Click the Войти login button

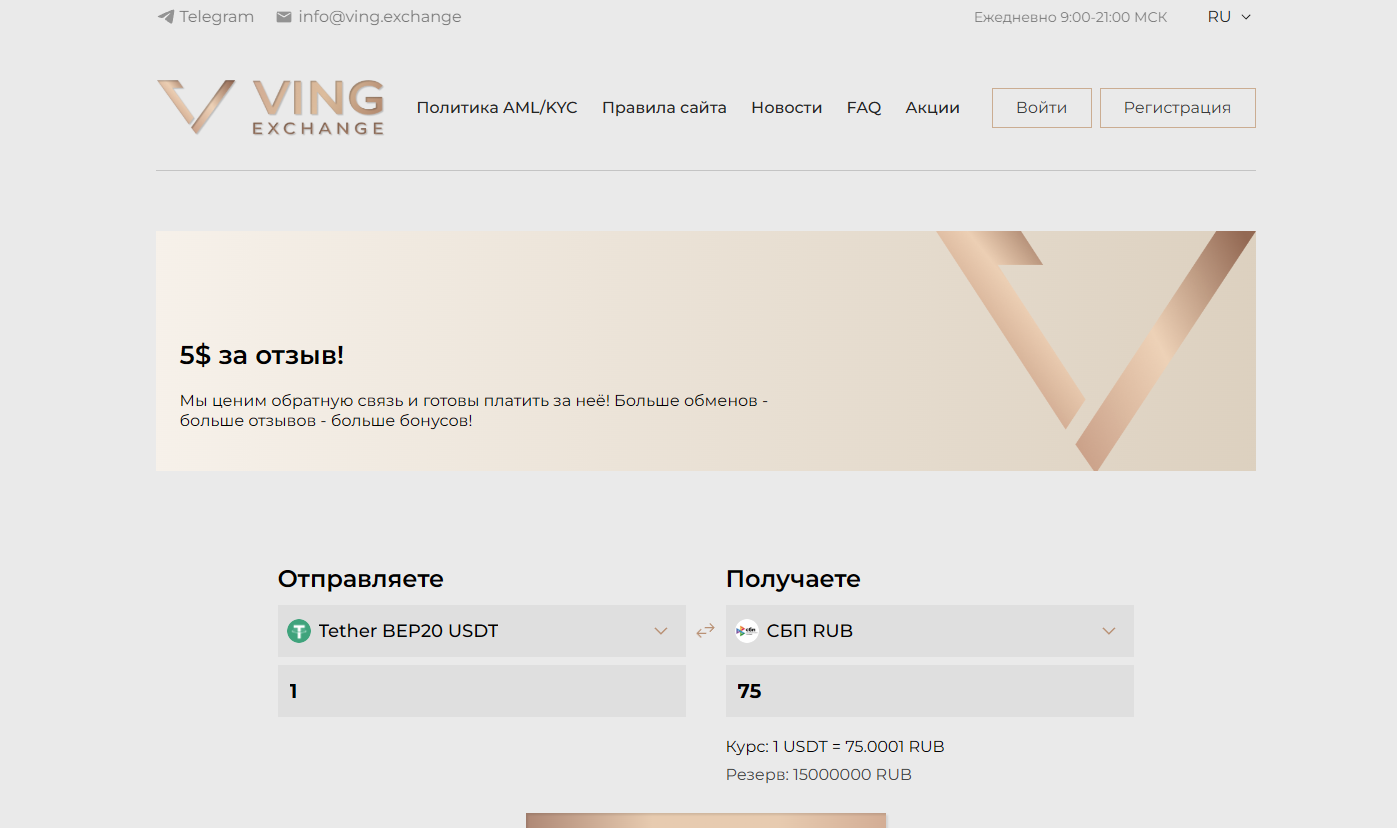pos(1042,108)
